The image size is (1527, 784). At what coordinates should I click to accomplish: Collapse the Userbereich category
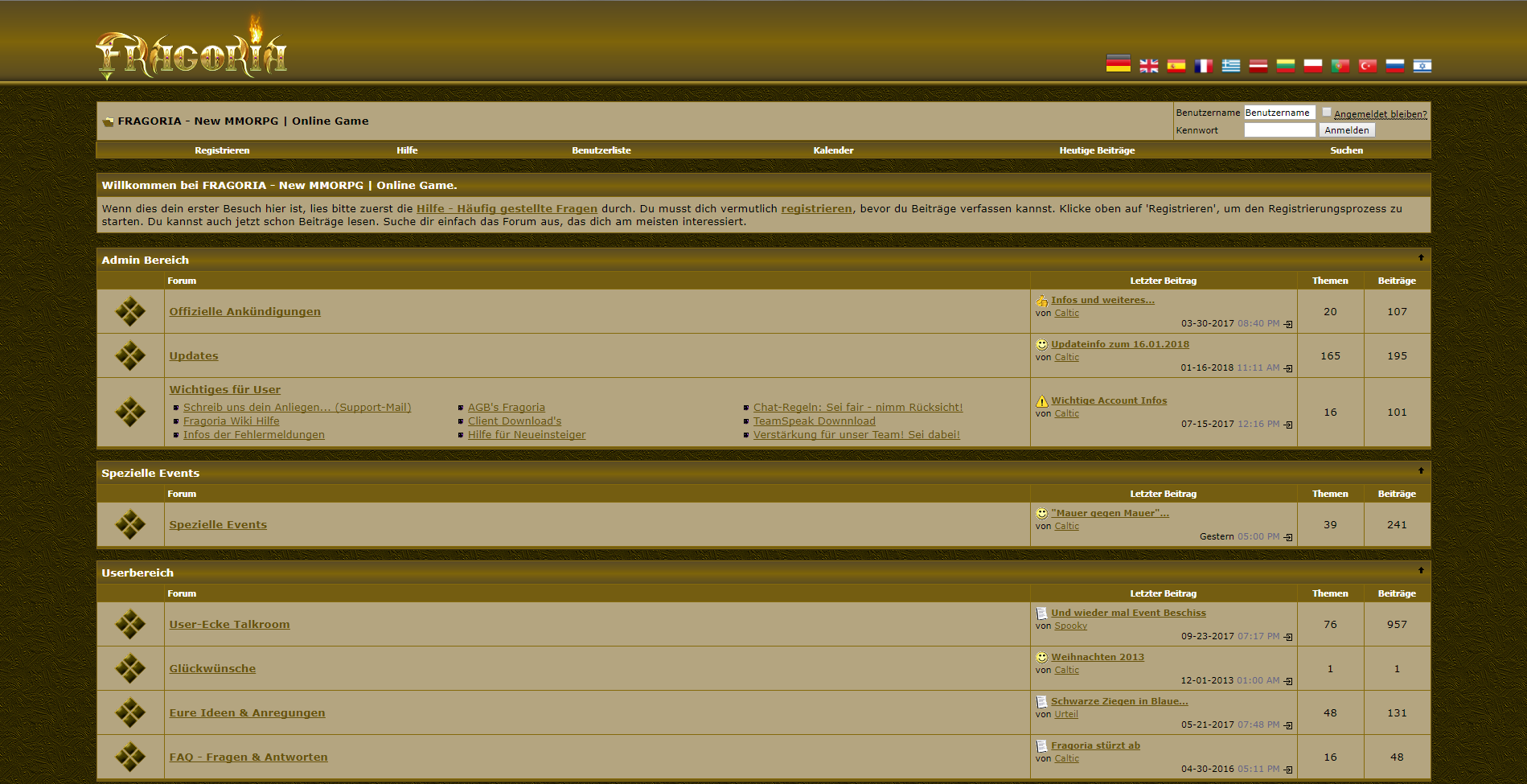(x=1421, y=571)
